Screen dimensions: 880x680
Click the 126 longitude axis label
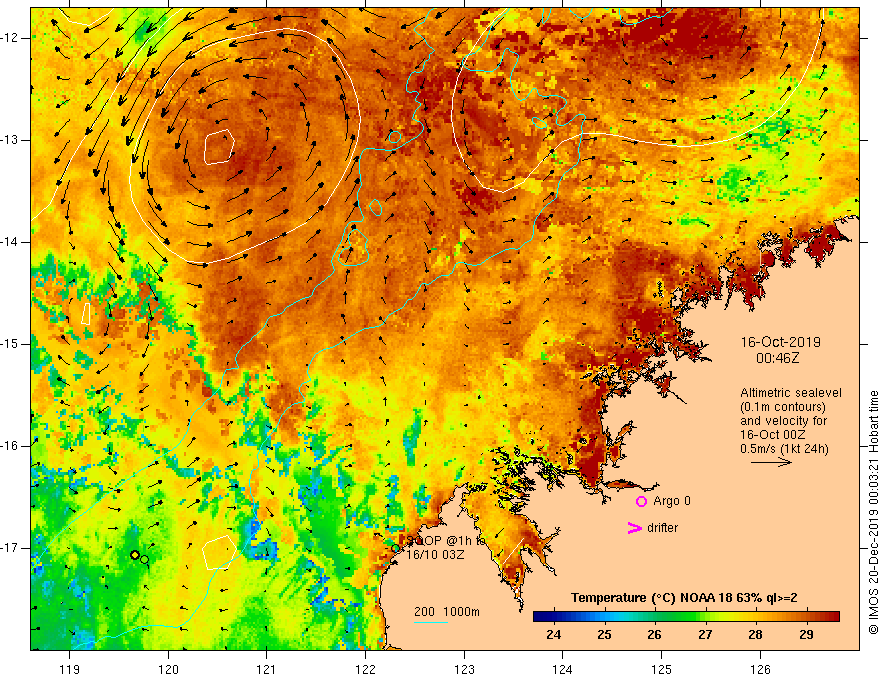(x=760, y=669)
